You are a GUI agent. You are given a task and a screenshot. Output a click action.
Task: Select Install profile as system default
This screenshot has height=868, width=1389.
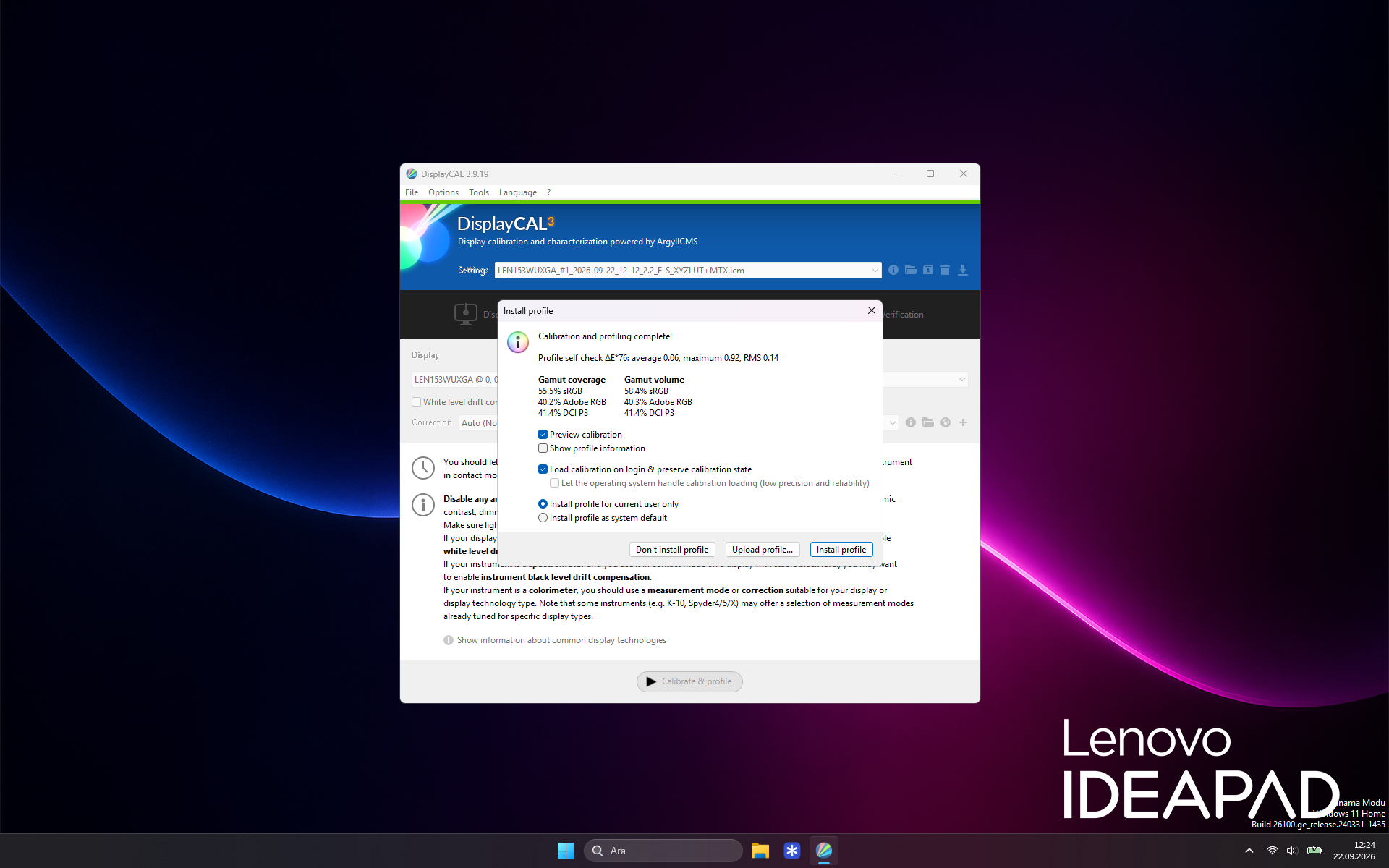tap(543, 518)
